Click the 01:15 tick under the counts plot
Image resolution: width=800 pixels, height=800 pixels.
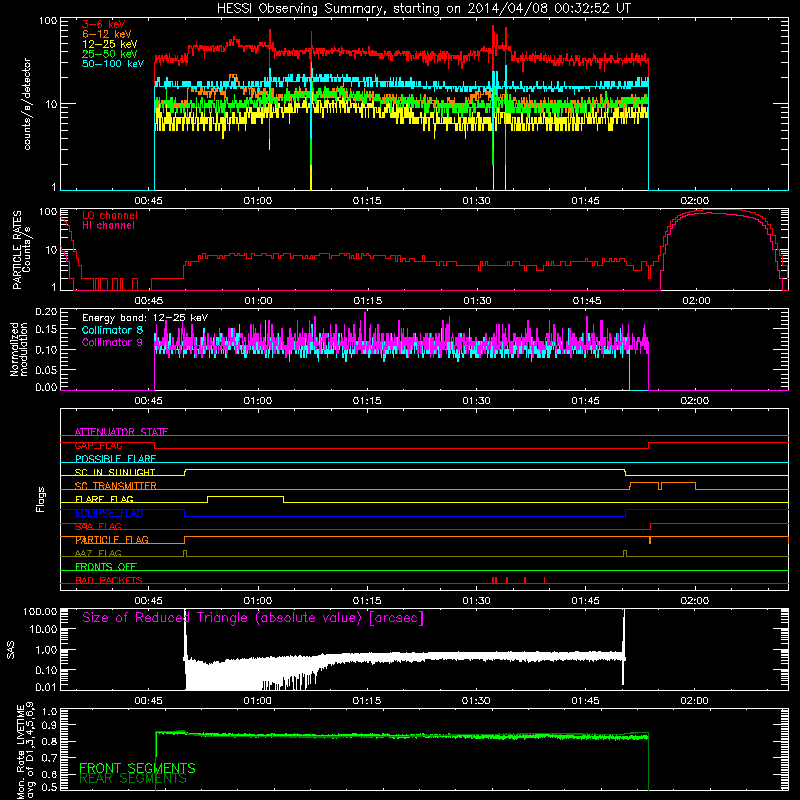point(367,201)
